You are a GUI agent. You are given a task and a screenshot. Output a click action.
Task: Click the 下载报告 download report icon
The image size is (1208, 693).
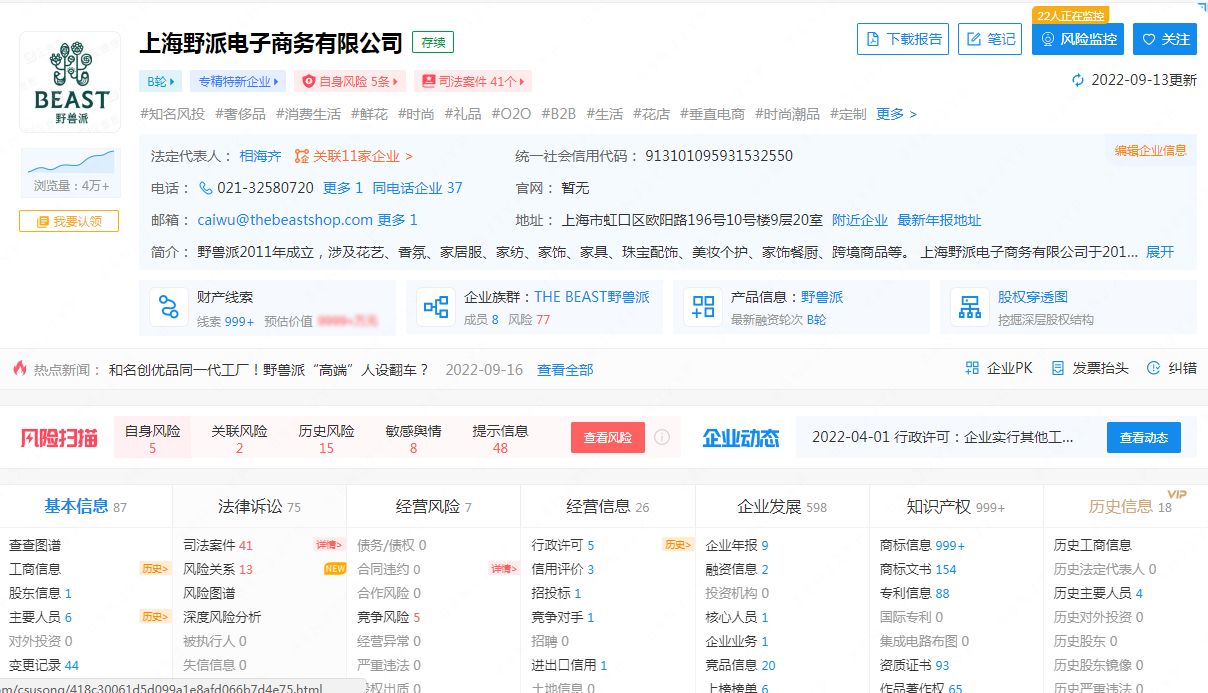click(x=902, y=39)
